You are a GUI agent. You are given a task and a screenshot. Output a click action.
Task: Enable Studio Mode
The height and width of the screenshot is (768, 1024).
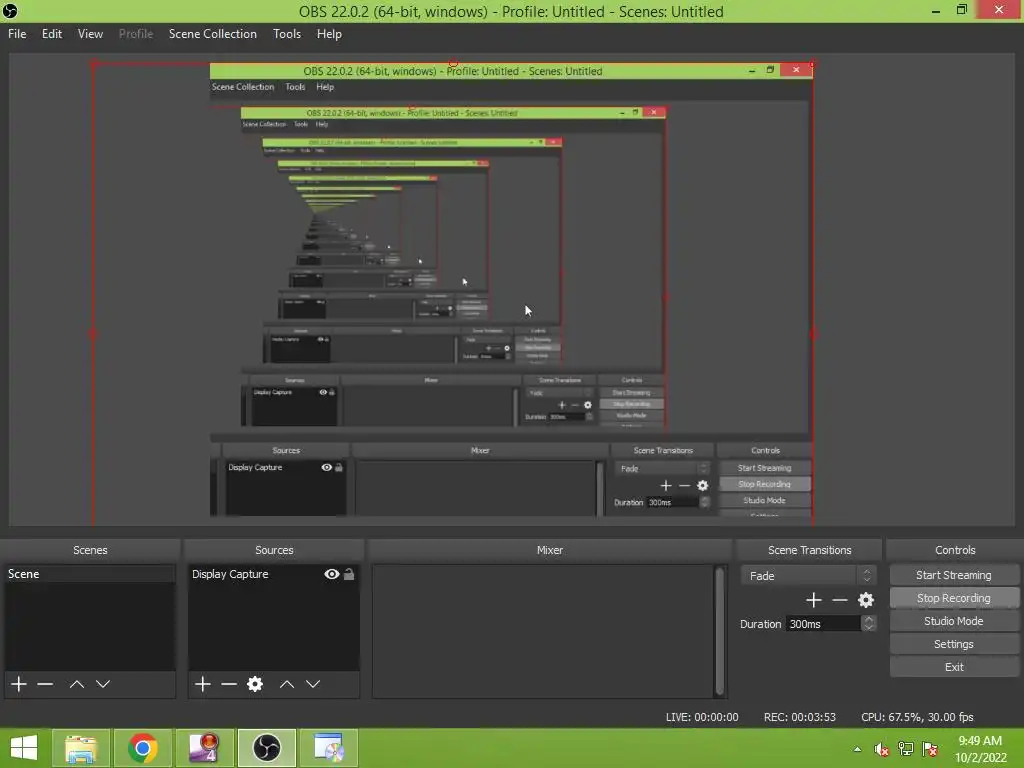[x=953, y=621]
